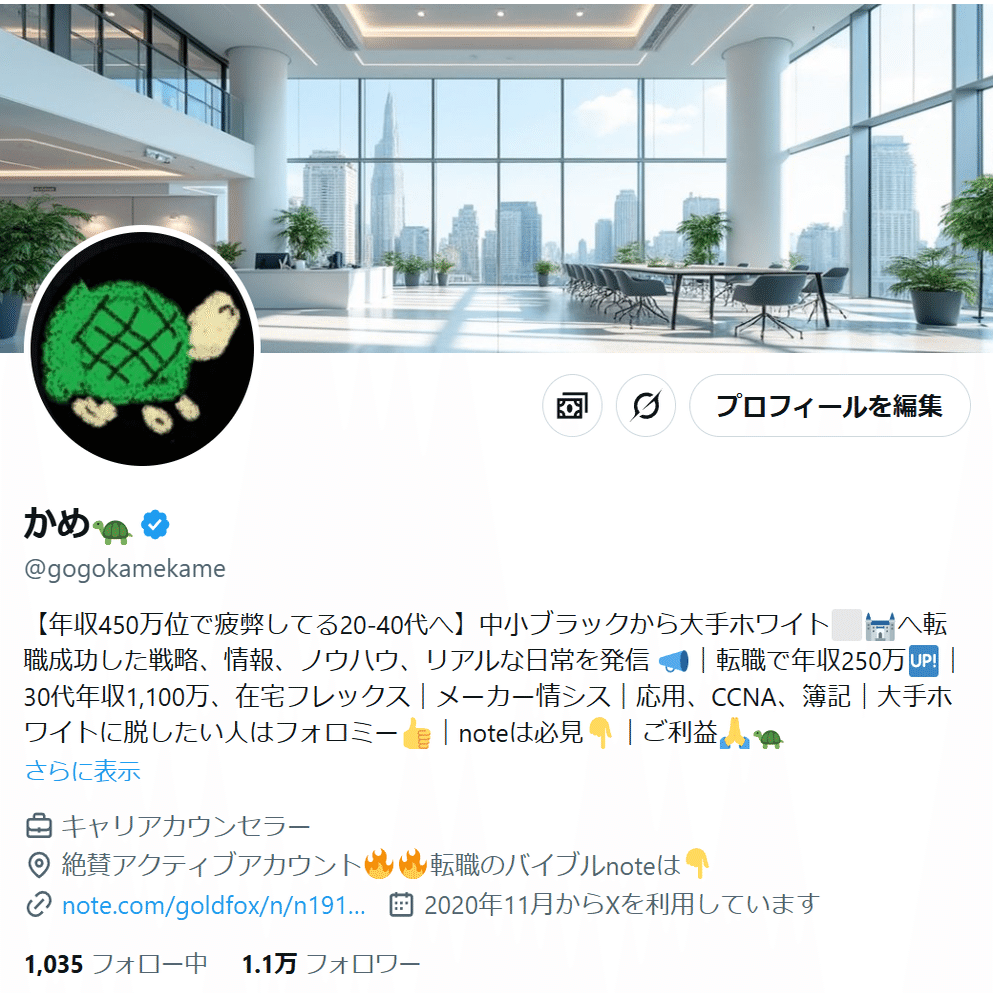The image size is (993, 993).
Task: Click the location pin icon
Action: click(39, 865)
